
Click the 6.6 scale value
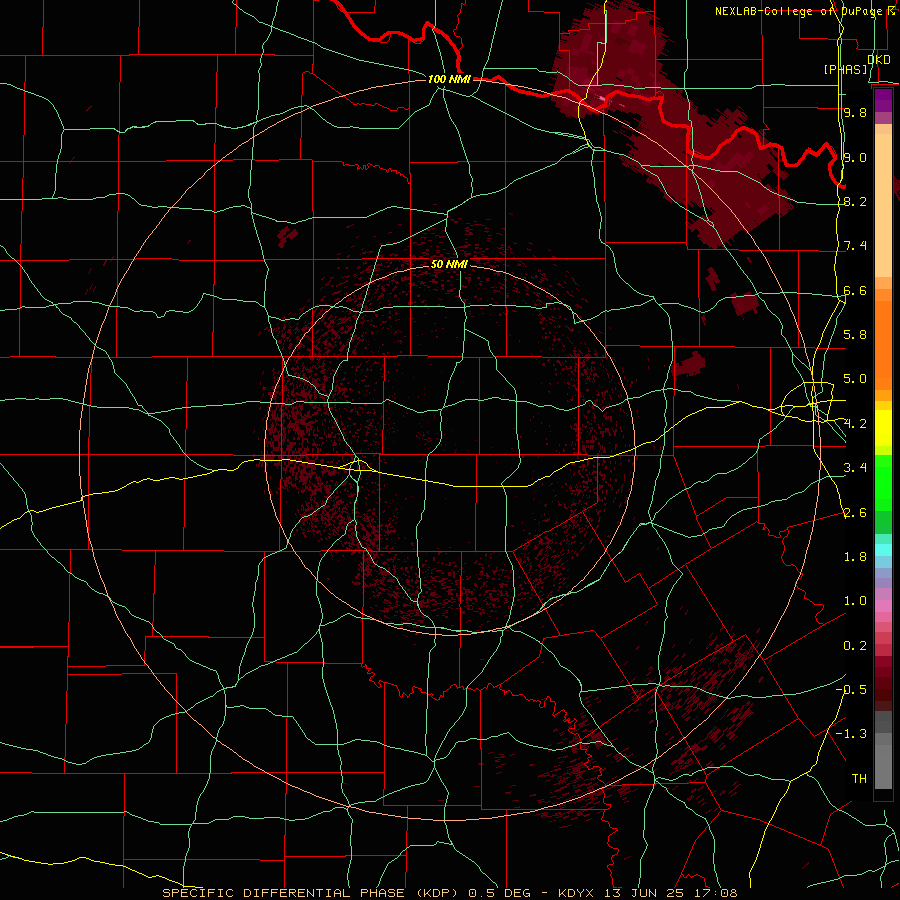coord(855,290)
